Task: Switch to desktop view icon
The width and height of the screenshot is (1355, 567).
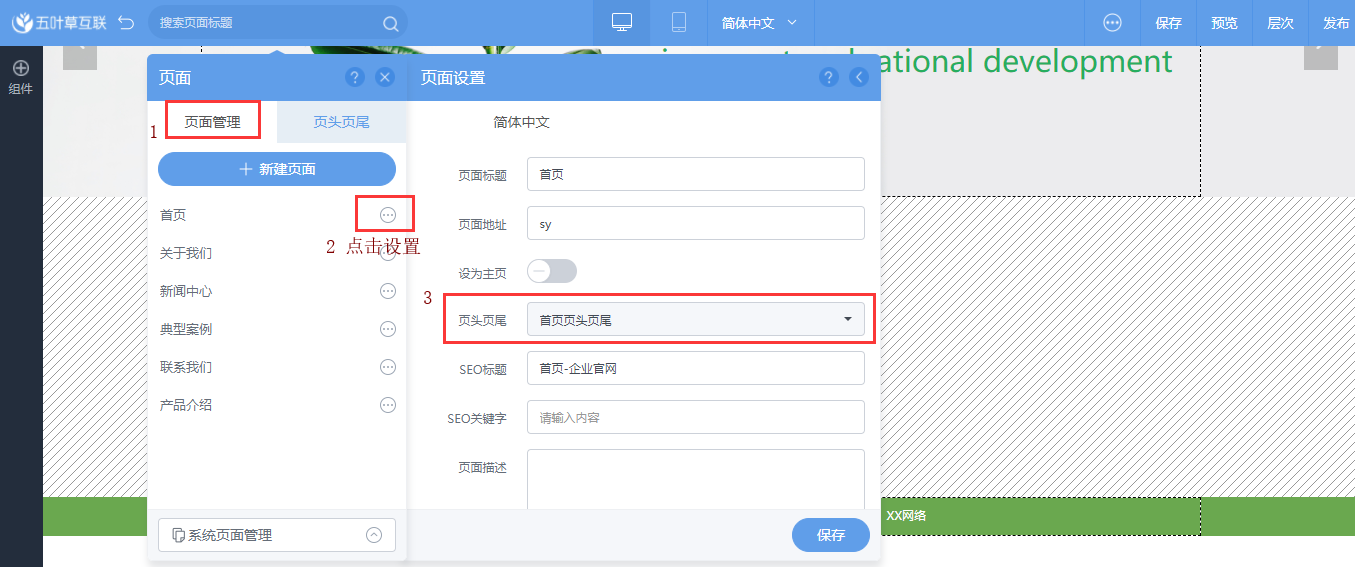Action: click(622, 23)
